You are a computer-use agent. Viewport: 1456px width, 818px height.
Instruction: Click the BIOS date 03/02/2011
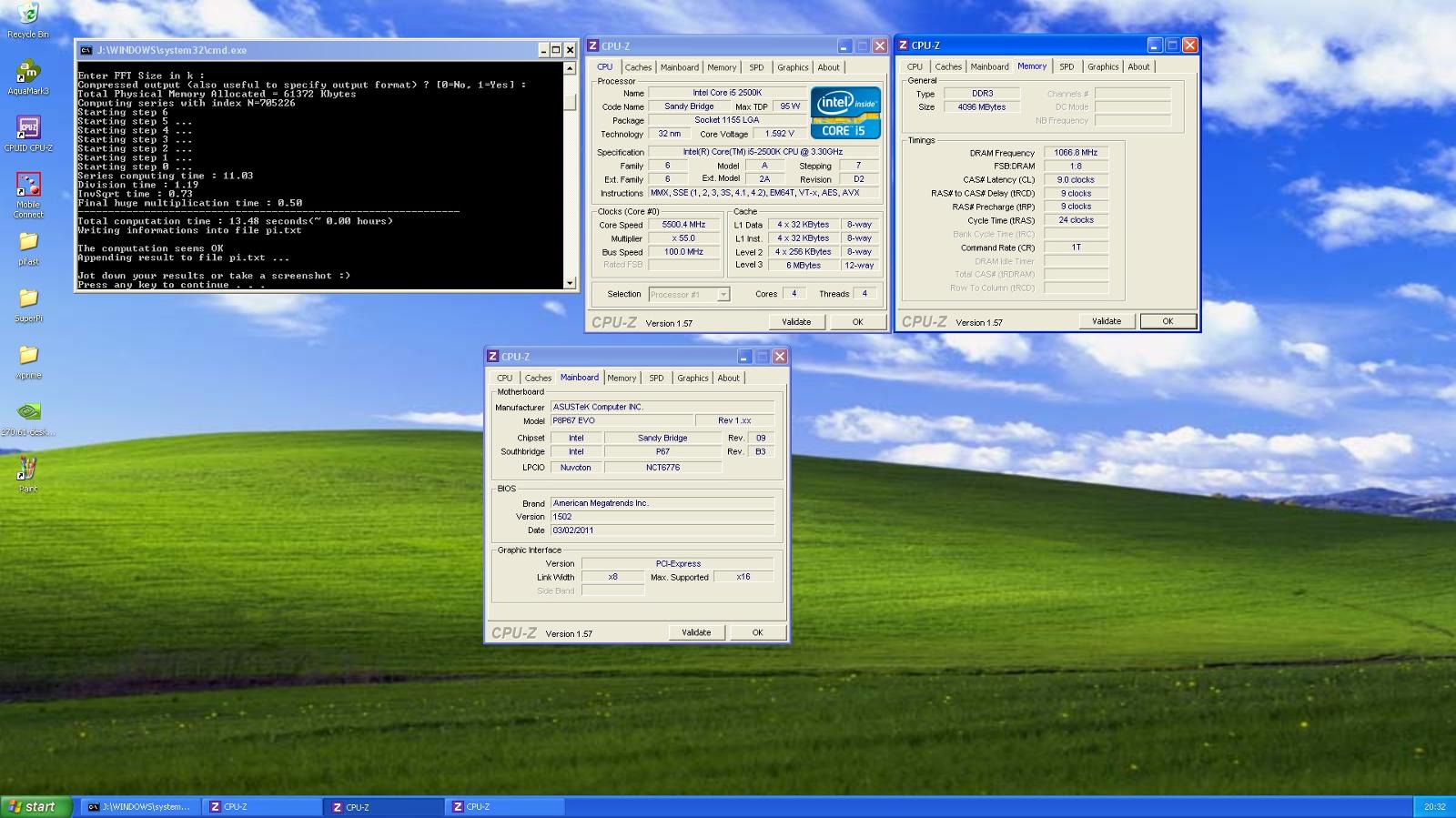(x=662, y=530)
